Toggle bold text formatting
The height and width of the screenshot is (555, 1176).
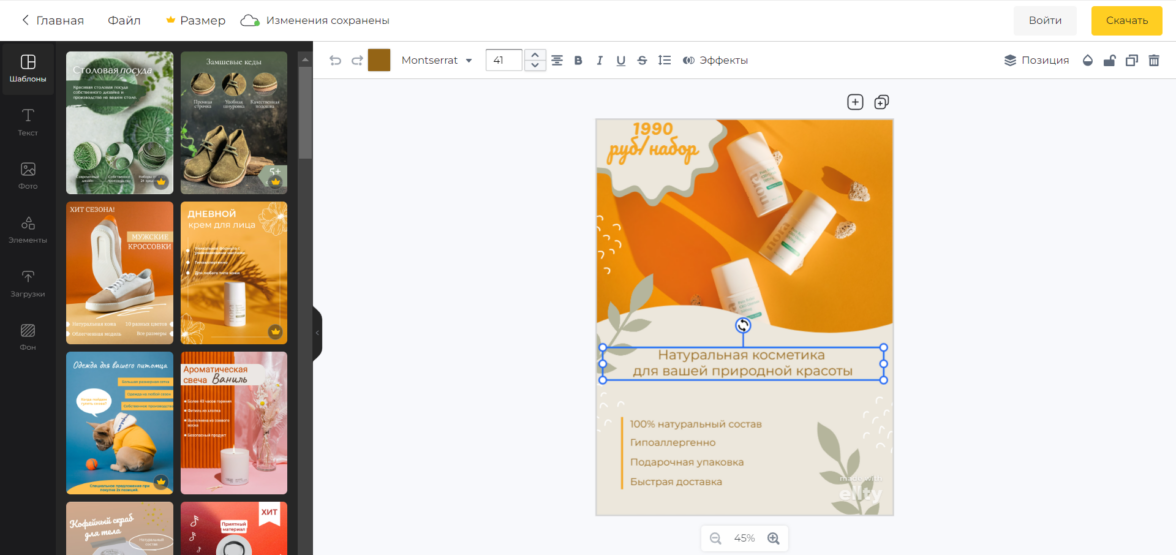(578, 61)
